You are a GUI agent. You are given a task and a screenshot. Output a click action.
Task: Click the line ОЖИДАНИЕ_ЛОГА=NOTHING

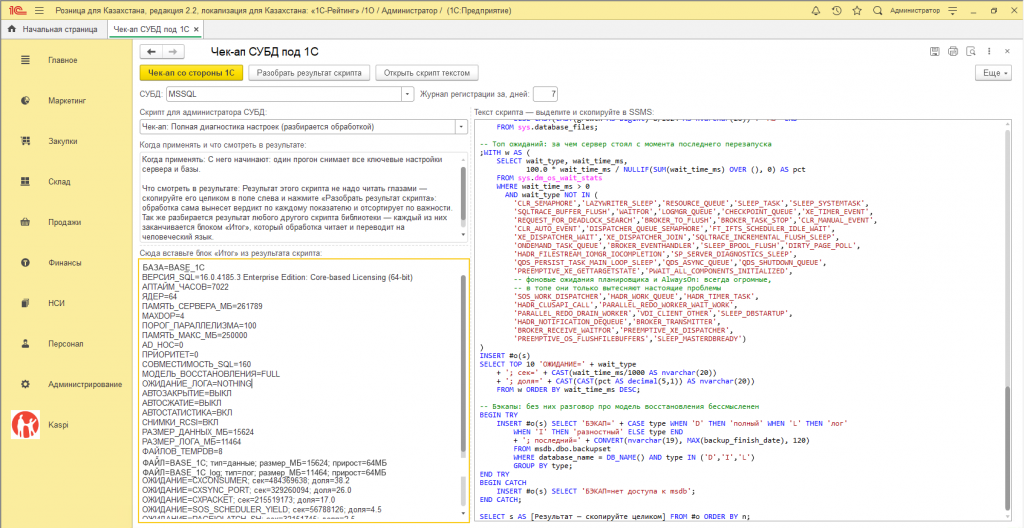(x=197, y=384)
